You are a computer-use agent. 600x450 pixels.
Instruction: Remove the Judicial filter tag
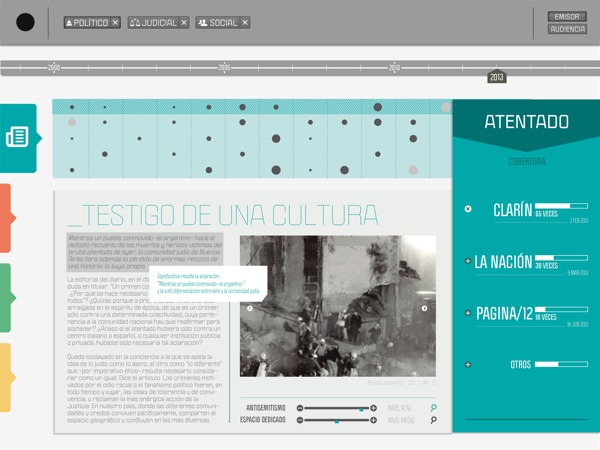[x=184, y=22]
